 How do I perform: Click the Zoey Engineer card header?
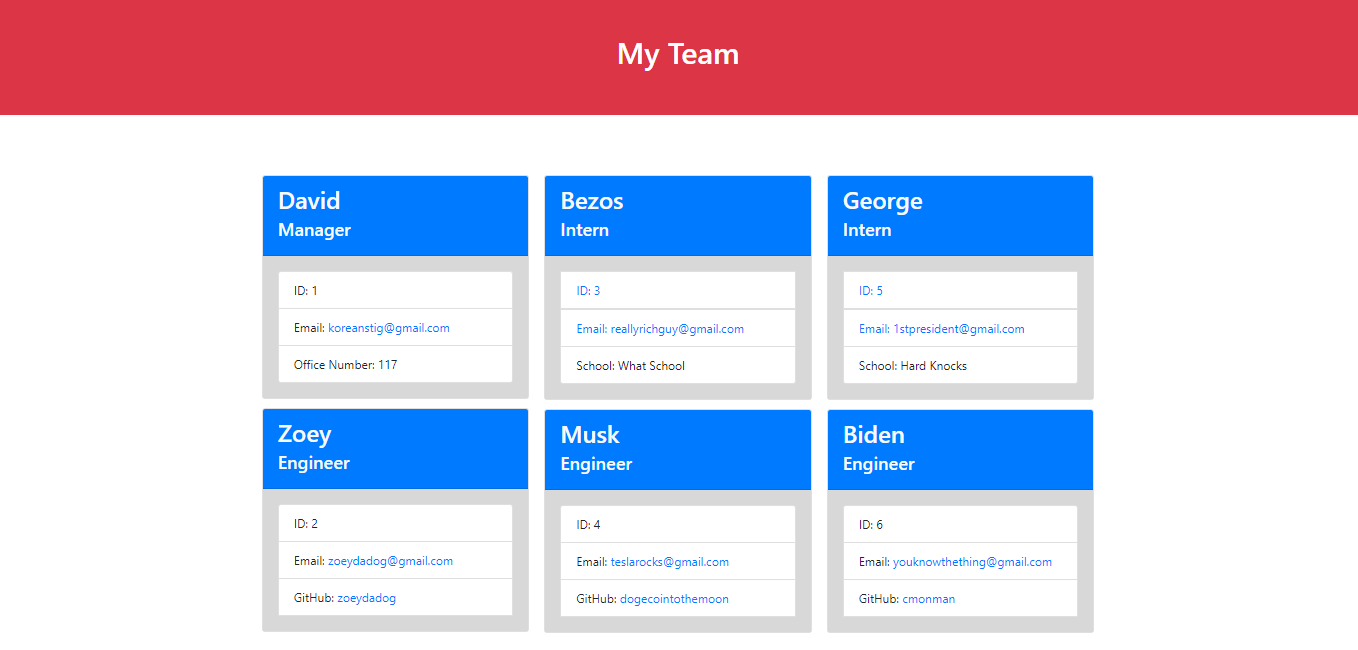pos(395,448)
